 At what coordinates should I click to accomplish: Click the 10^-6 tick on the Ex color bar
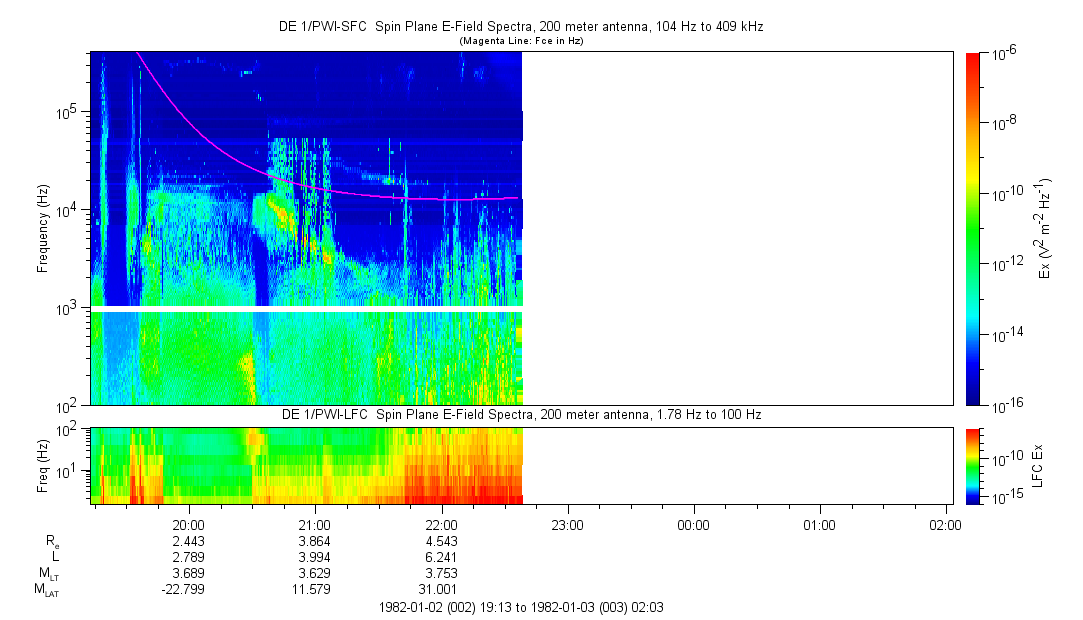(1004, 54)
